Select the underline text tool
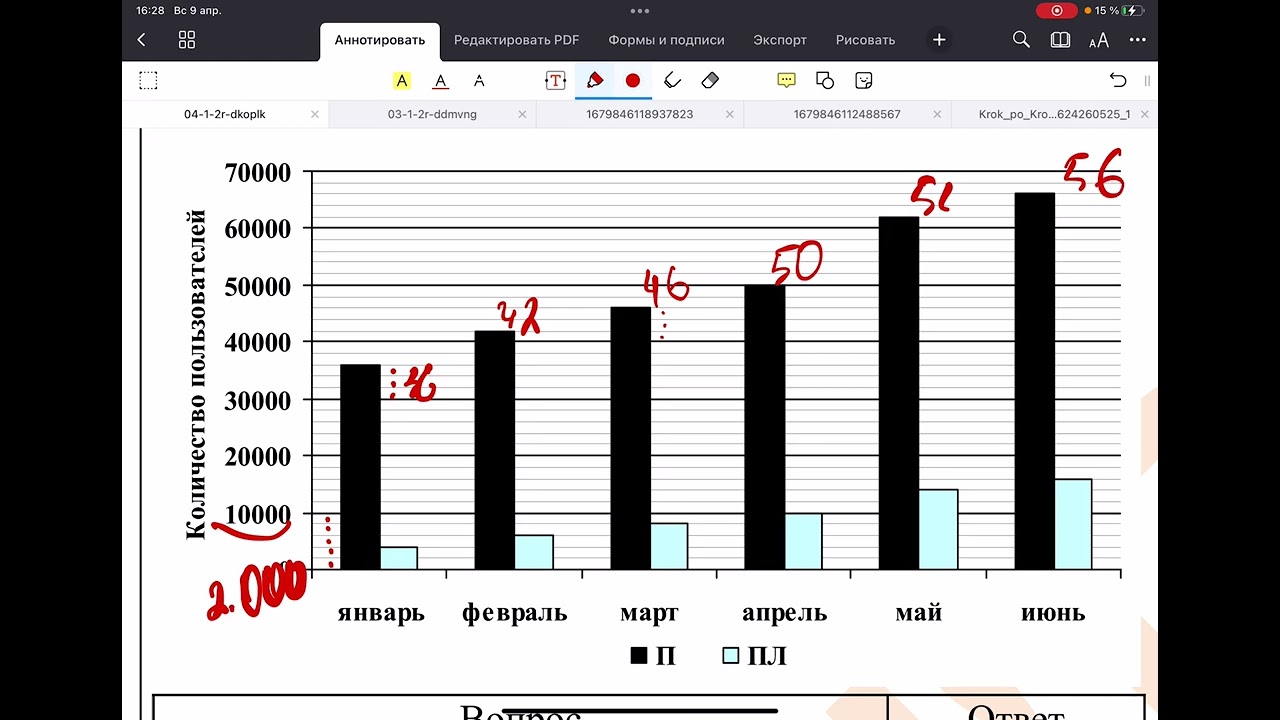1280x720 pixels. click(441, 81)
